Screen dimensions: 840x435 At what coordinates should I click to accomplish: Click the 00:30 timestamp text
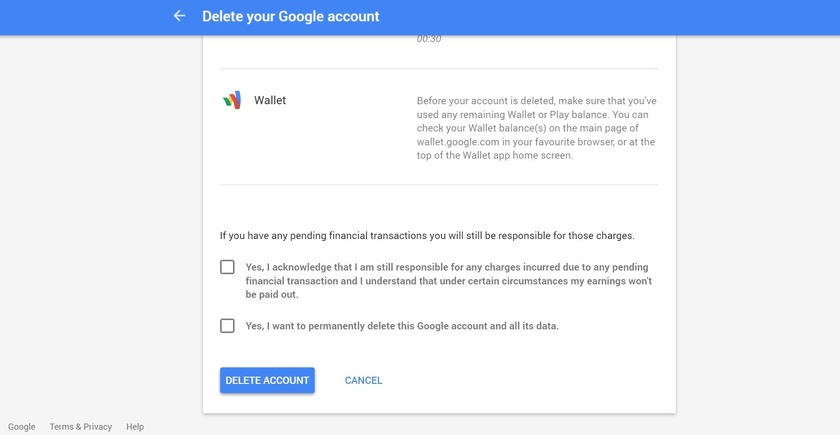pos(429,39)
